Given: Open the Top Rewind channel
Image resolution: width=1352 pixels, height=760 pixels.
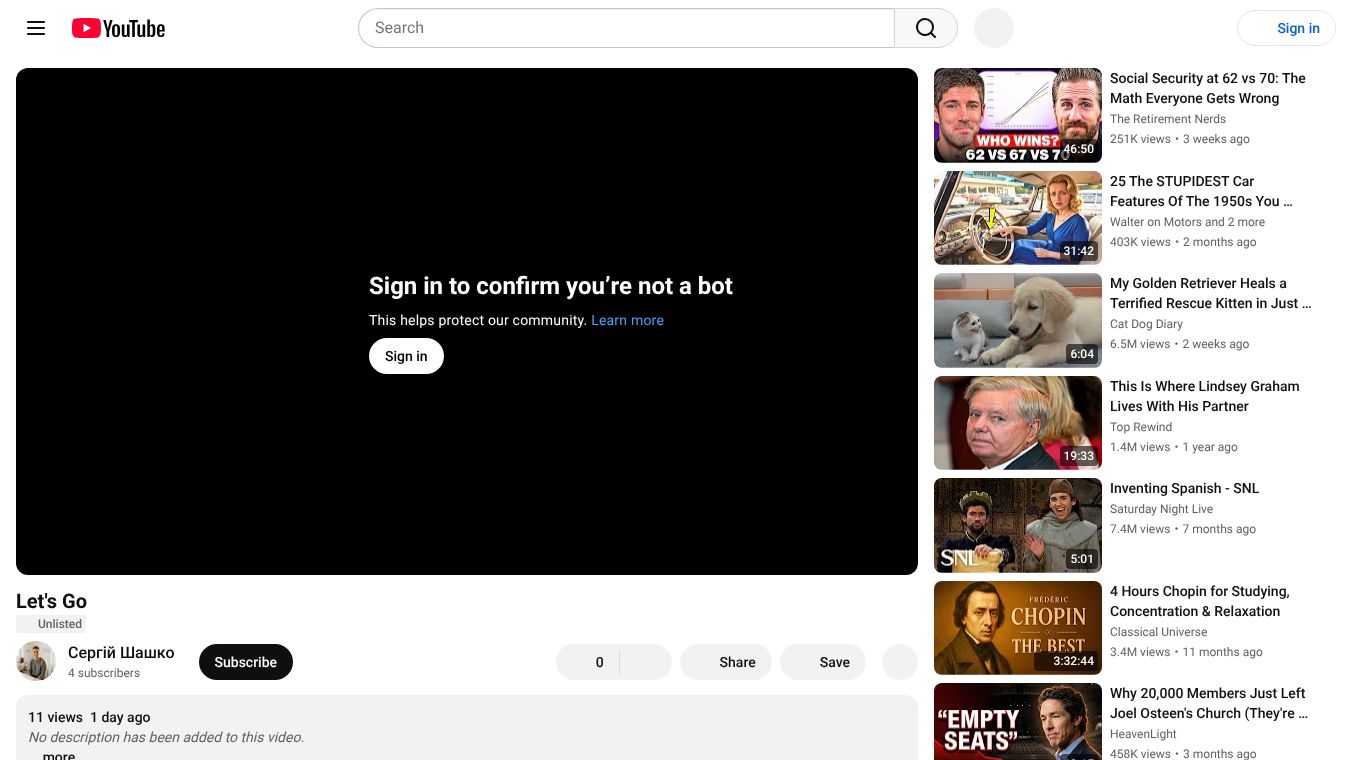Looking at the screenshot, I should [1141, 427].
